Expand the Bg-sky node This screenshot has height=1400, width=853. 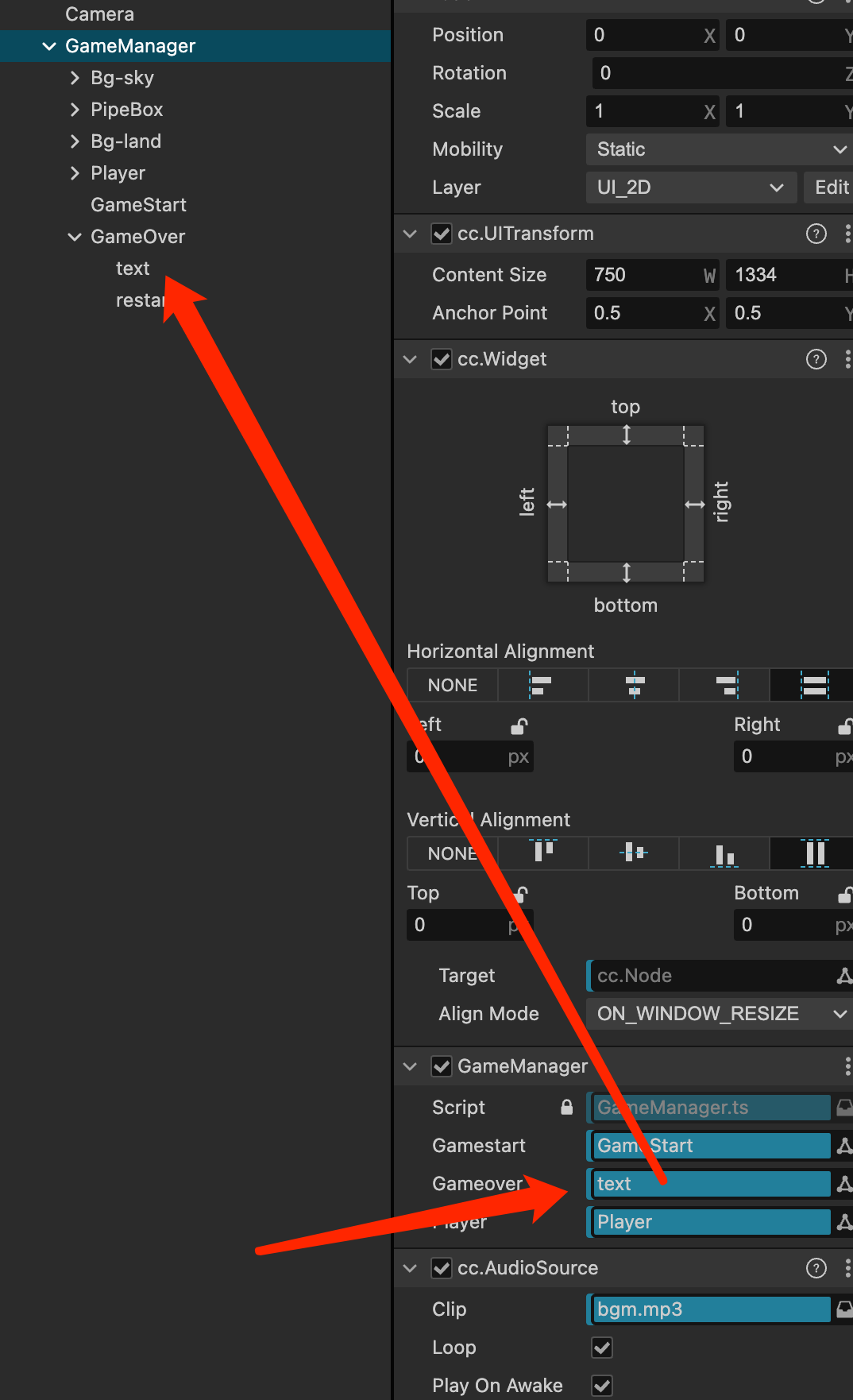click(x=75, y=78)
